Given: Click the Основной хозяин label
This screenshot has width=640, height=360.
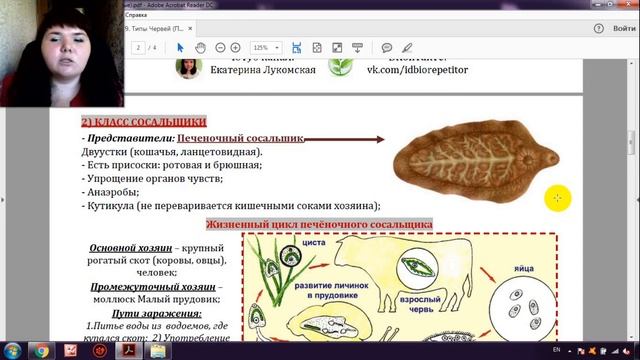Looking at the screenshot, I should (131, 248).
